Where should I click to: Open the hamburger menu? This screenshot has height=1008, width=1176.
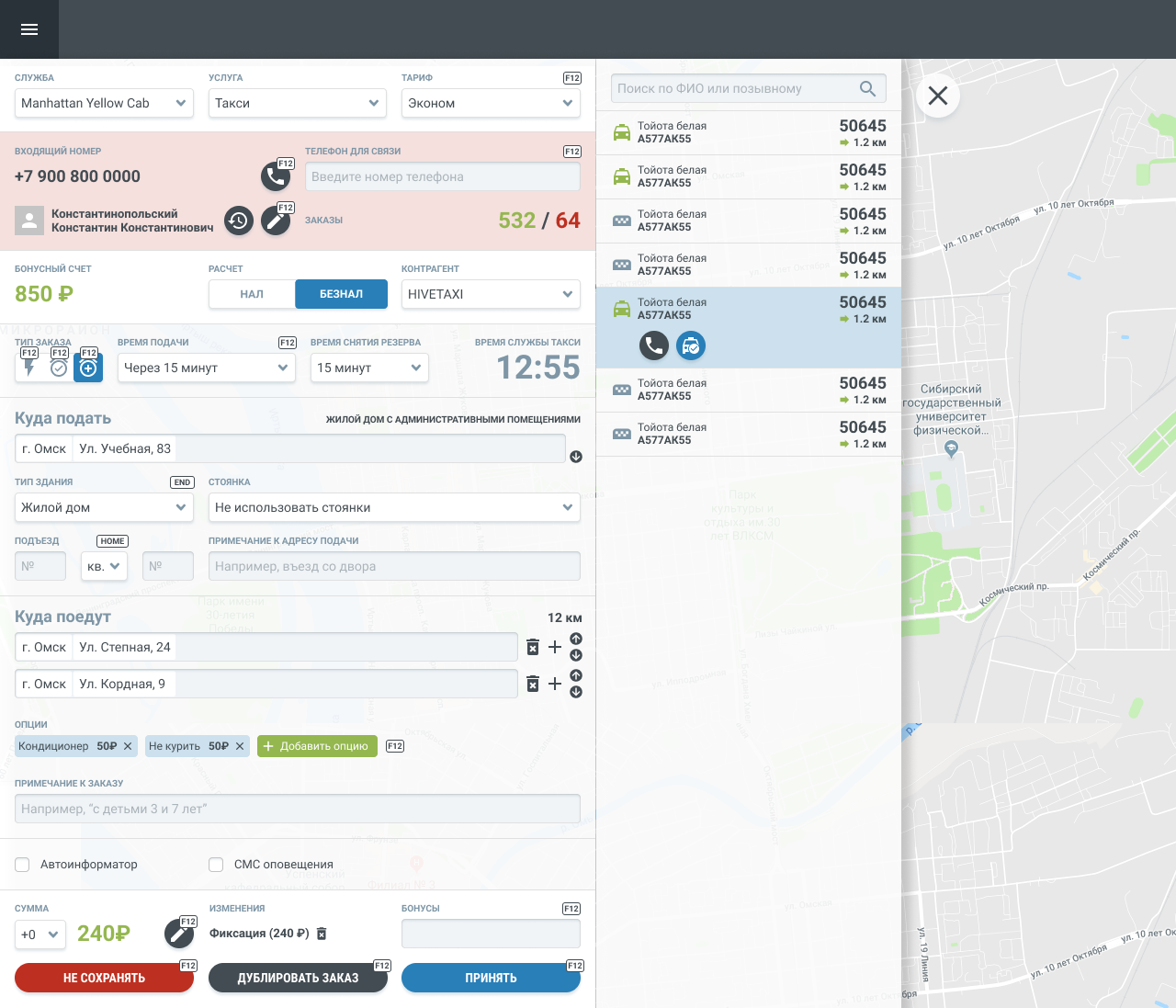tap(29, 29)
